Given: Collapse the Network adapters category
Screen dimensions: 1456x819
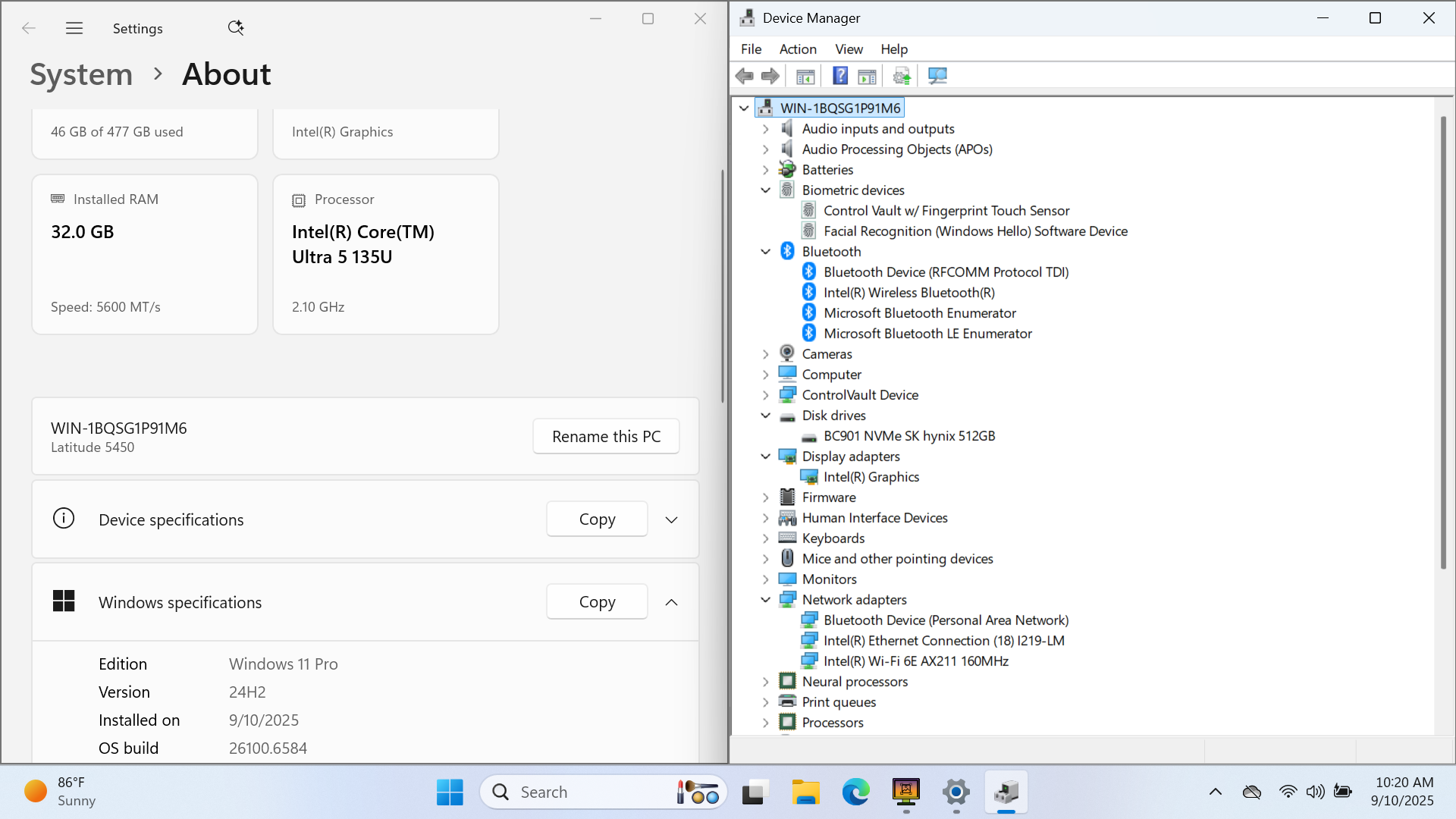Looking at the screenshot, I should [x=766, y=600].
